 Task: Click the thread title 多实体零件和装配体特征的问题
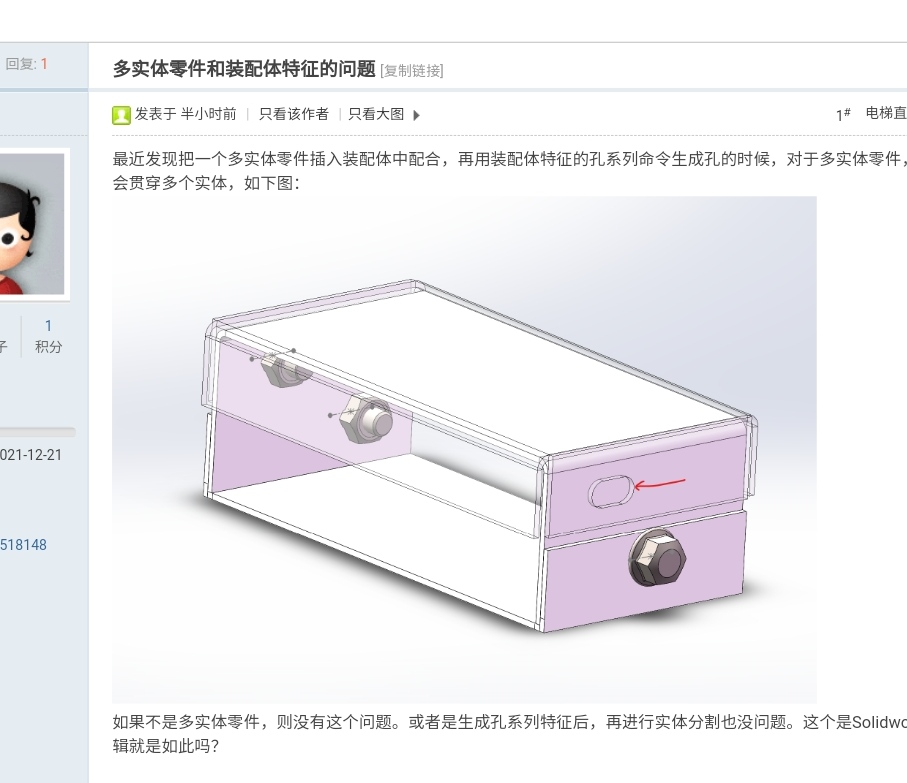tap(244, 69)
